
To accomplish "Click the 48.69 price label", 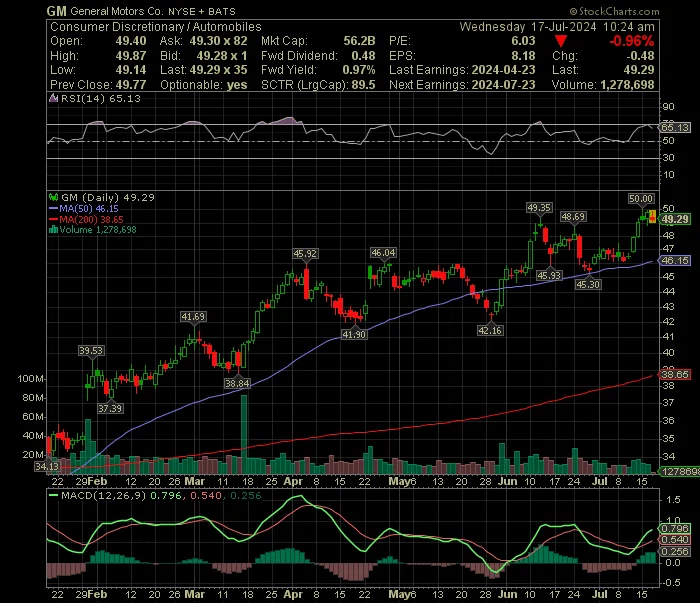I will (x=573, y=217).
